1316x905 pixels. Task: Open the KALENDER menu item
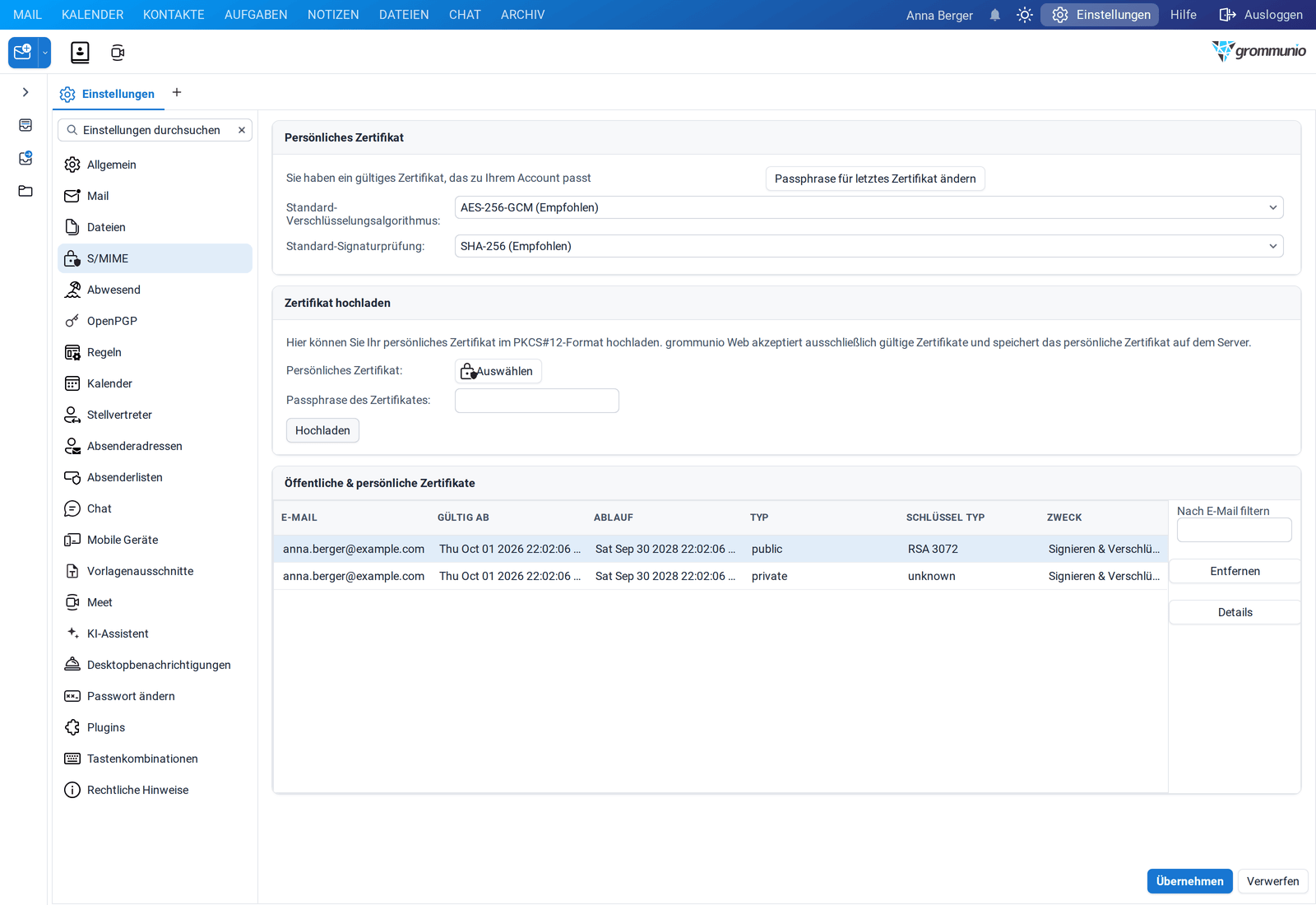(x=93, y=15)
